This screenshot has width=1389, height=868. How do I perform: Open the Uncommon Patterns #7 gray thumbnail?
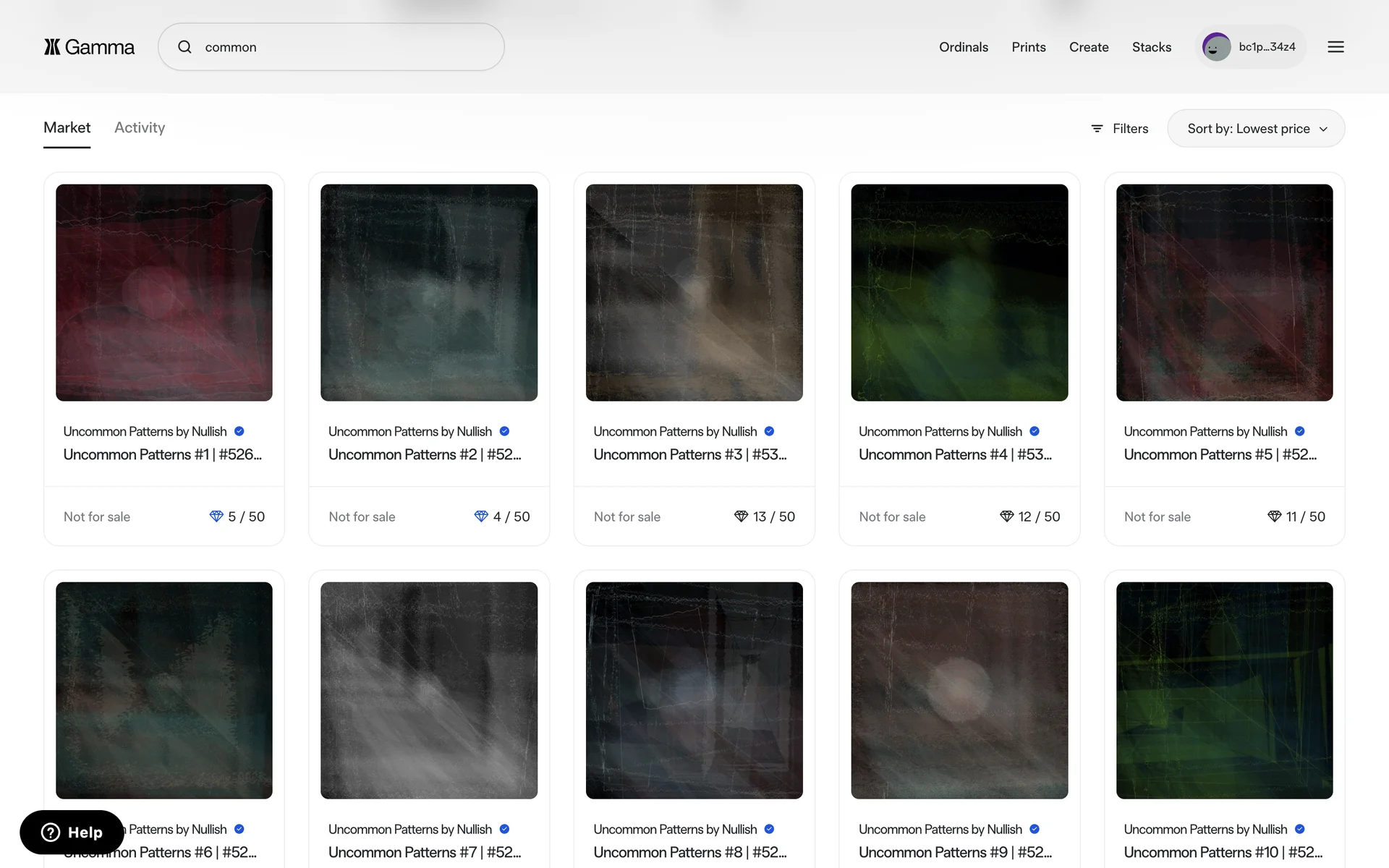click(429, 690)
